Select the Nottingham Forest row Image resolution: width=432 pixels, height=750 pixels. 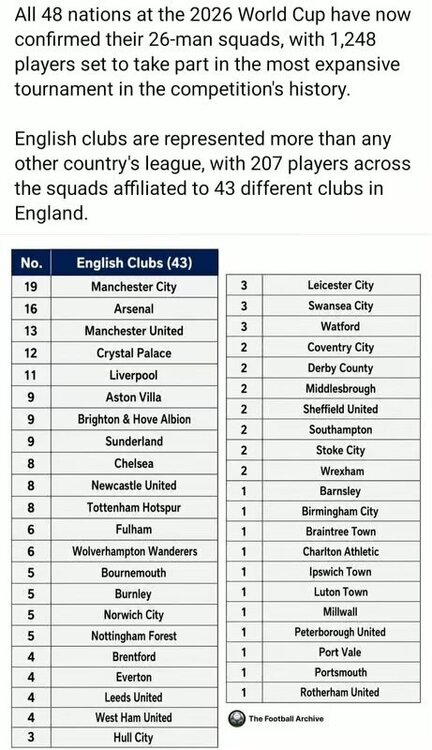115,636
